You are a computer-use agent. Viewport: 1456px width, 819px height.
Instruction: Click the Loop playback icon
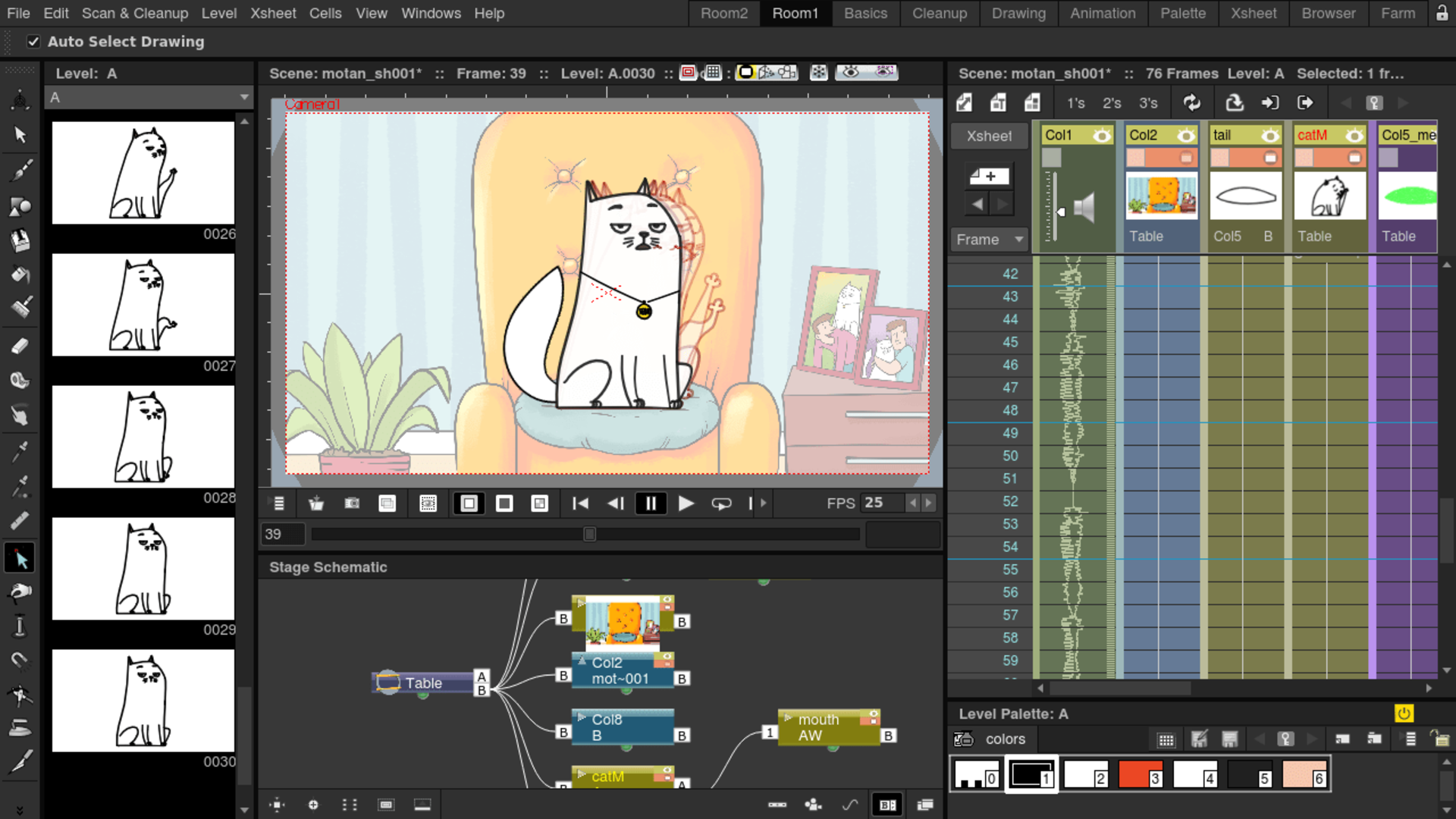pos(721,503)
